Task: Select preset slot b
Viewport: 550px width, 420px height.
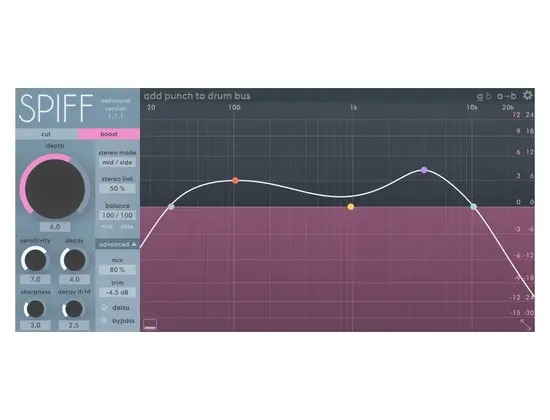Action: pos(488,96)
